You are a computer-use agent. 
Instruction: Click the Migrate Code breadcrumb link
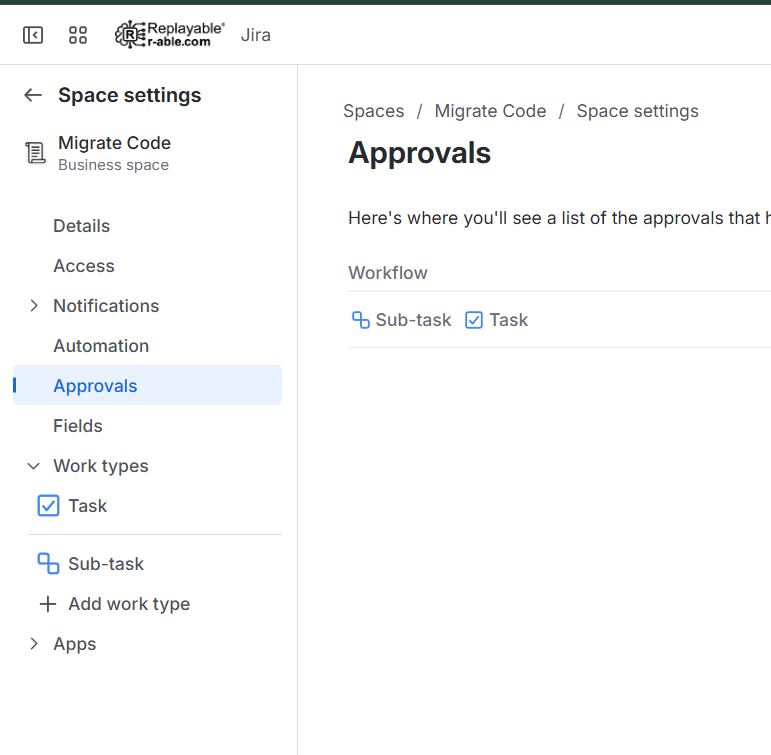(x=490, y=111)
